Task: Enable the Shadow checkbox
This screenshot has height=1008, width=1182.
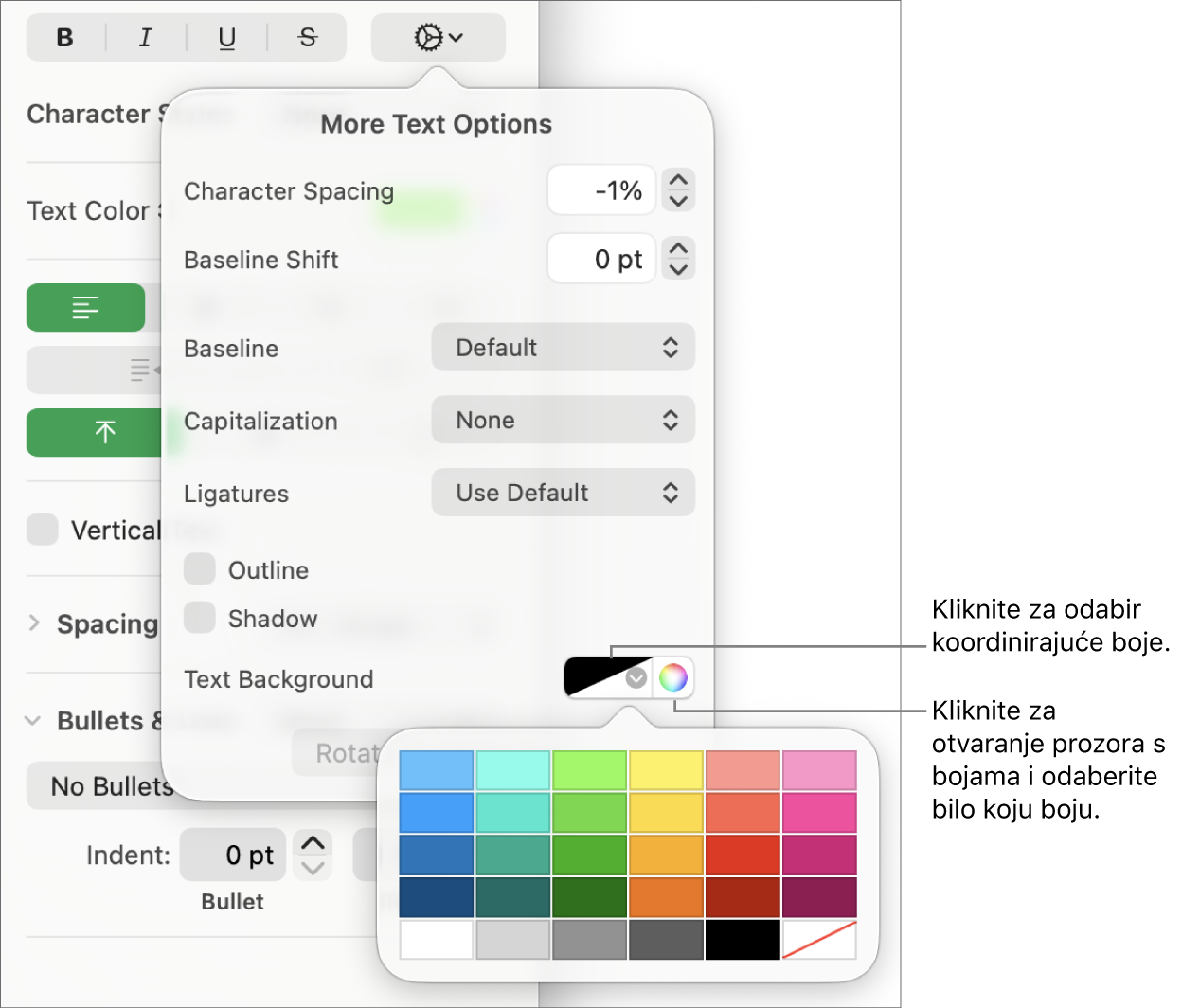Action: 200,618
